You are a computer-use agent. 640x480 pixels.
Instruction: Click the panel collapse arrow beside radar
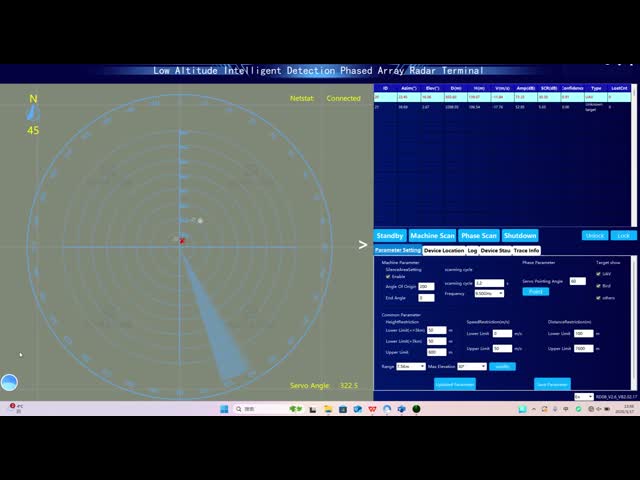[363, 244]
